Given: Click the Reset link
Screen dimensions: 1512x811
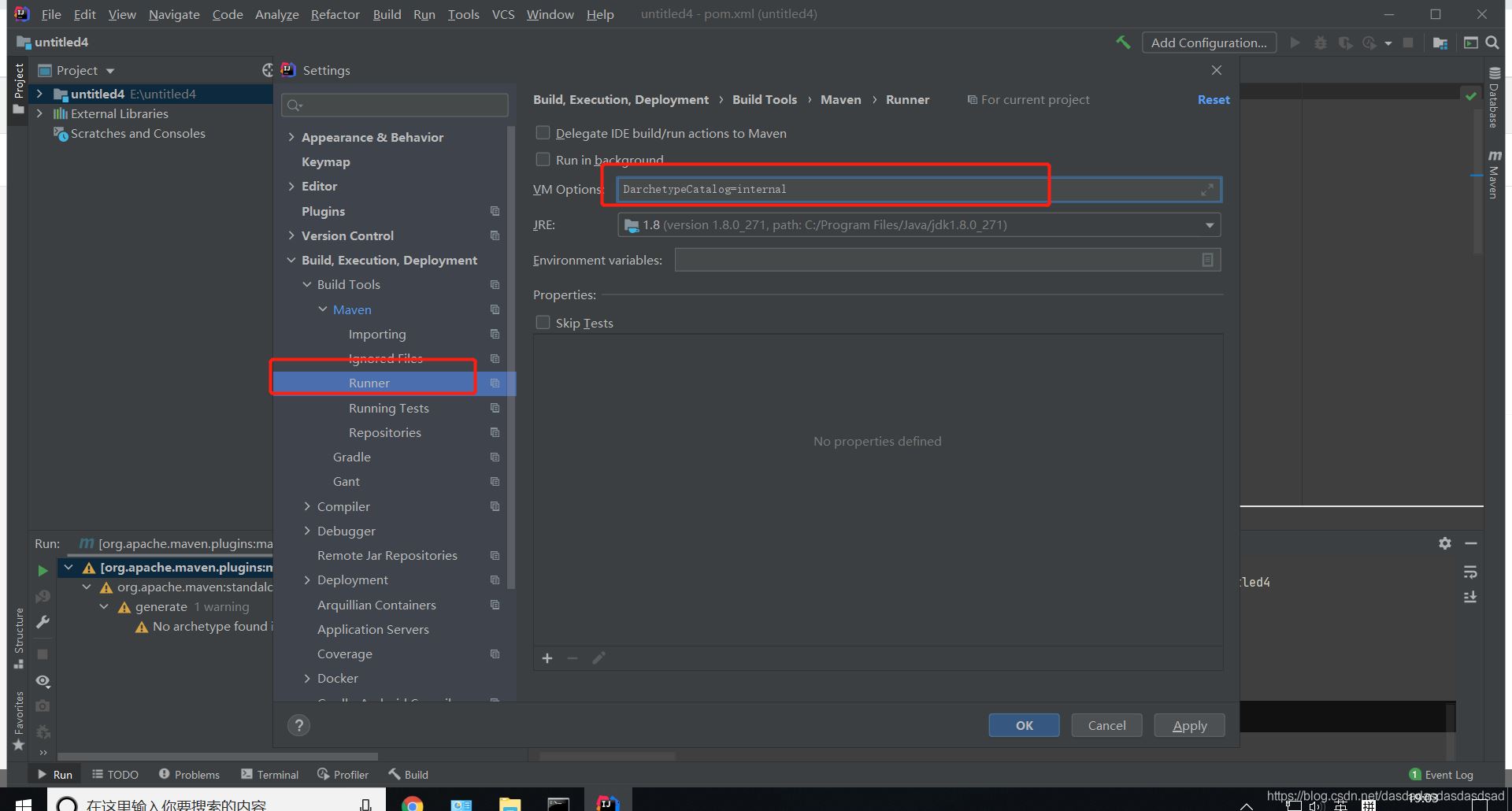Looking at the screenshot, I should click(x=1213, y=100).
